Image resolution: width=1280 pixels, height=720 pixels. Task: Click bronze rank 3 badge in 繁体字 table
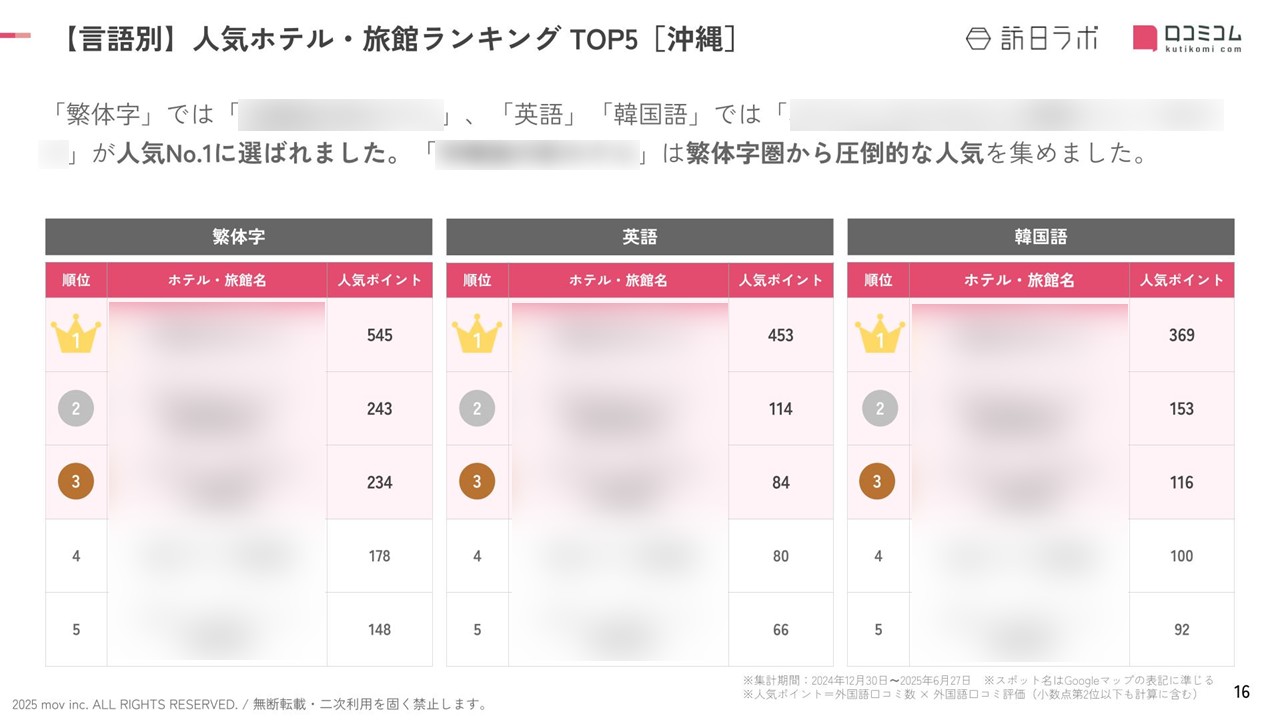click(x=76, y=482)
